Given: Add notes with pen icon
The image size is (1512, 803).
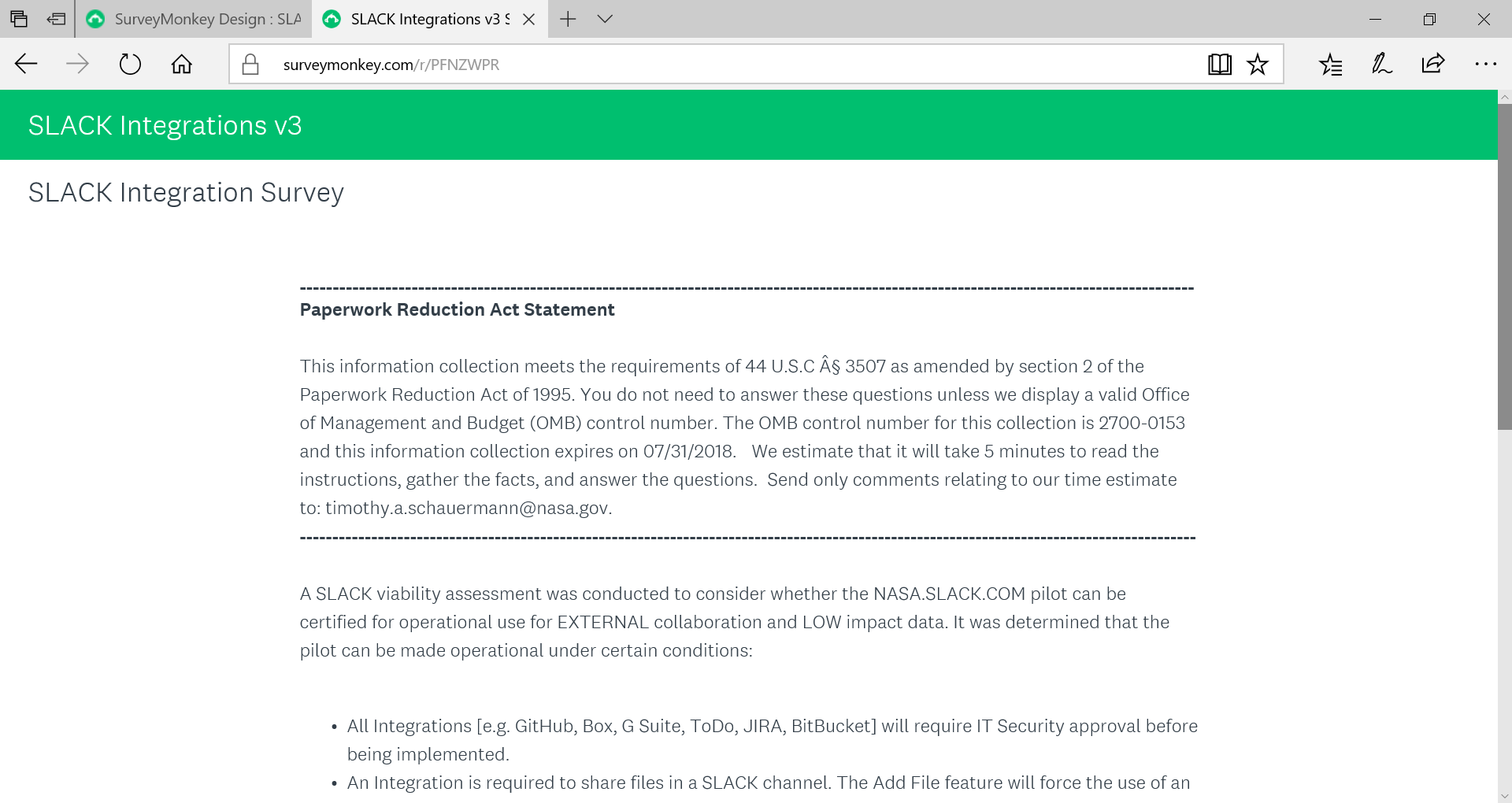Looking at the screenshot, I should coord(1382,64).
